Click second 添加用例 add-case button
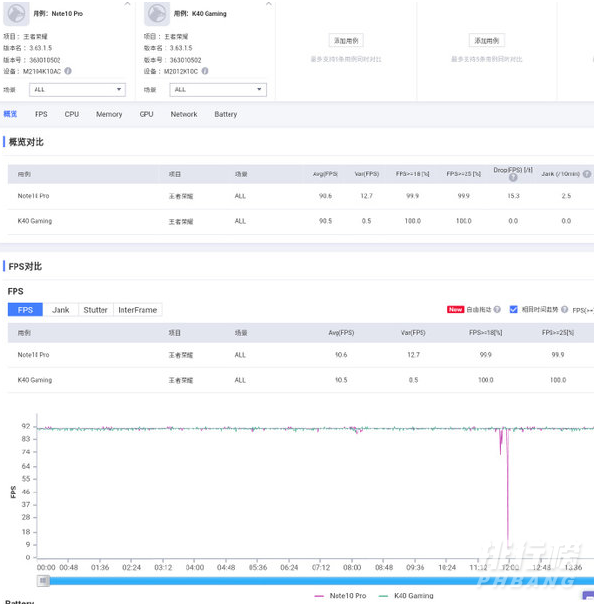Image resolution: width=597 pixels, height=604 pixels. (x=486, y=40)
